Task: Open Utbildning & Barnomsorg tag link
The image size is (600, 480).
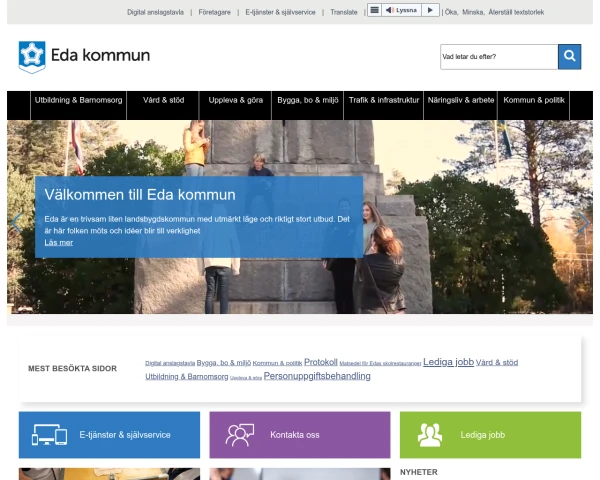Action: click(x=187, y=377)
